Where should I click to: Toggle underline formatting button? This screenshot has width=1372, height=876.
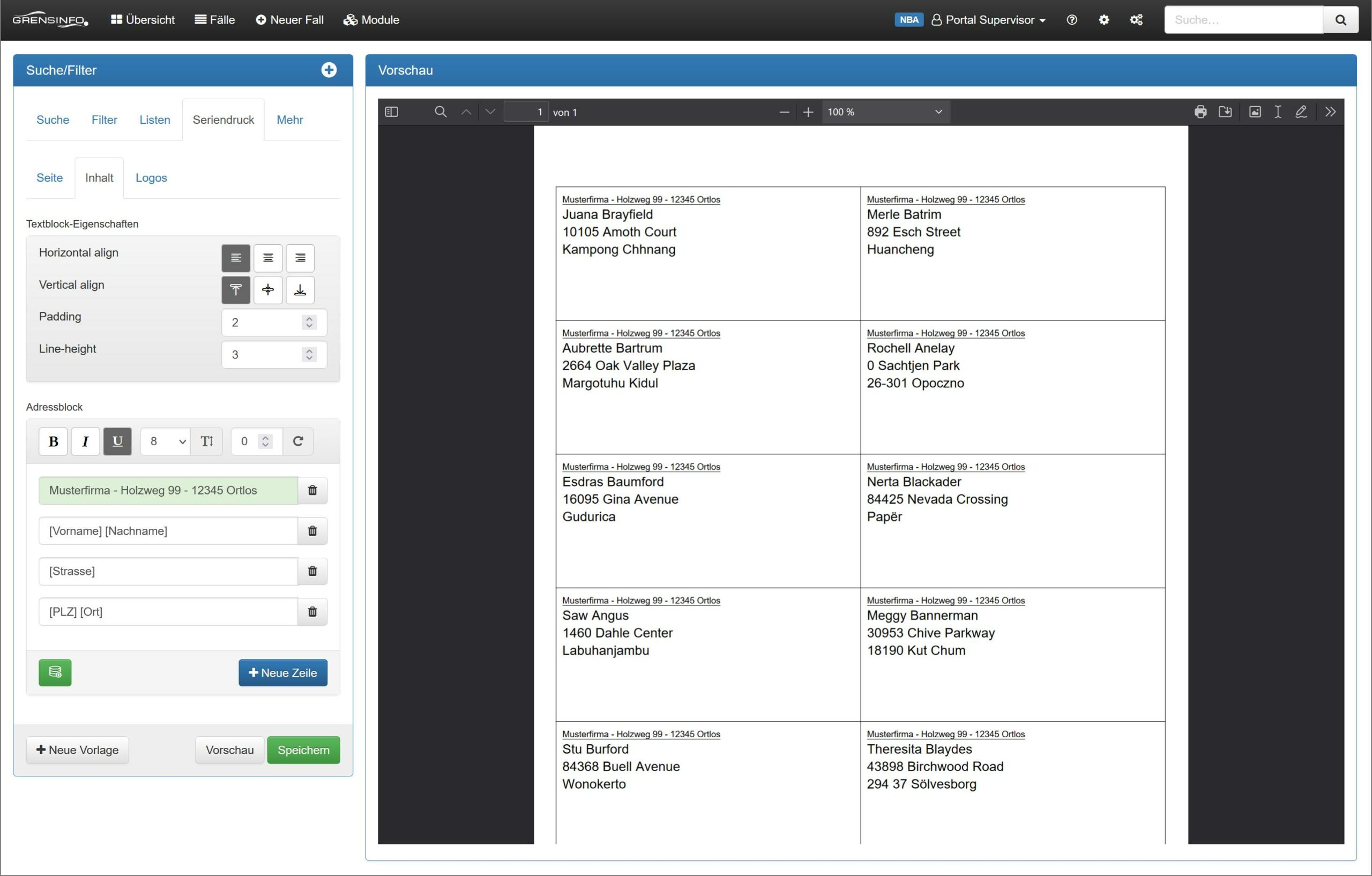[x=117, y=441]
